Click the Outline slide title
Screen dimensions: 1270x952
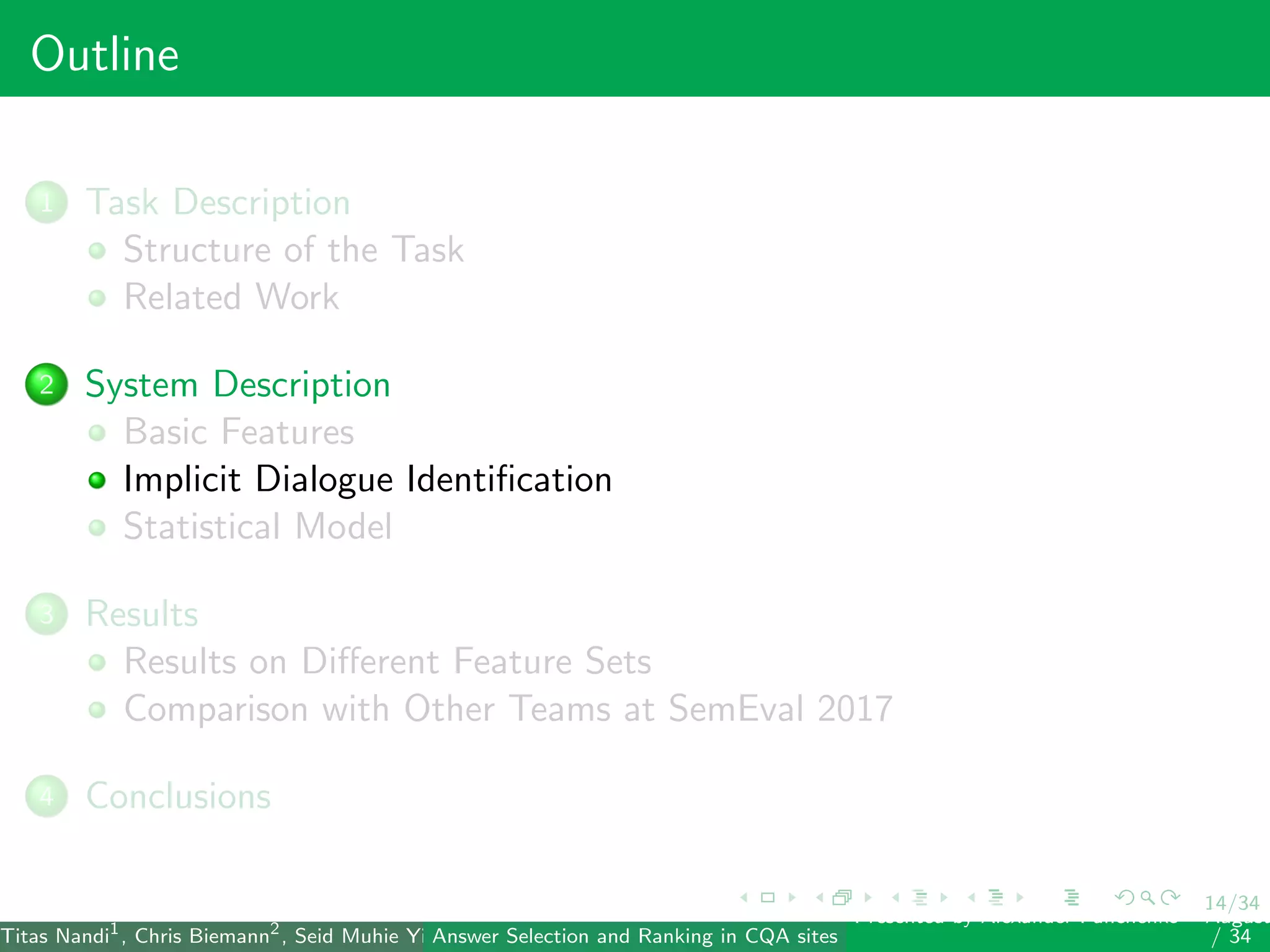105,55
